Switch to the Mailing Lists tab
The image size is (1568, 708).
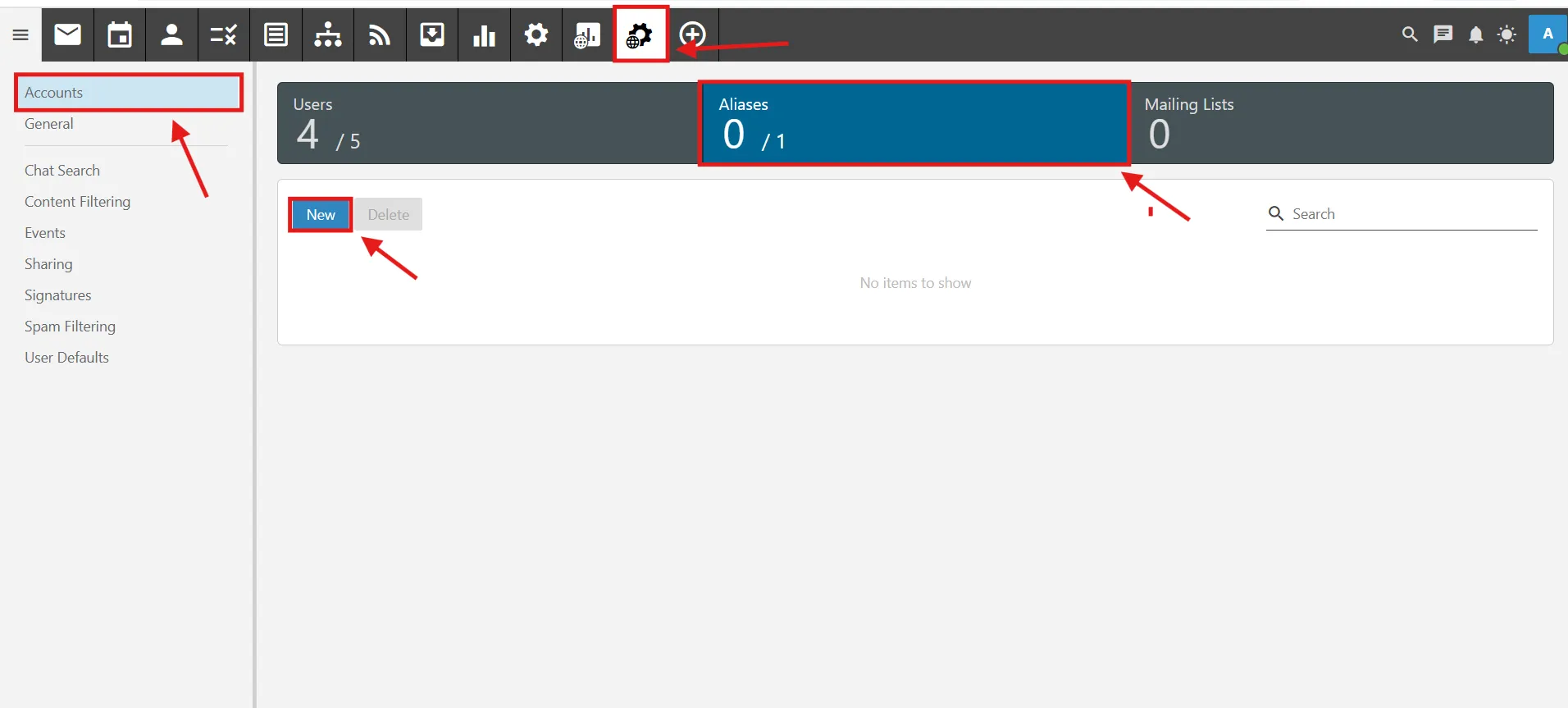(1341, 123)
